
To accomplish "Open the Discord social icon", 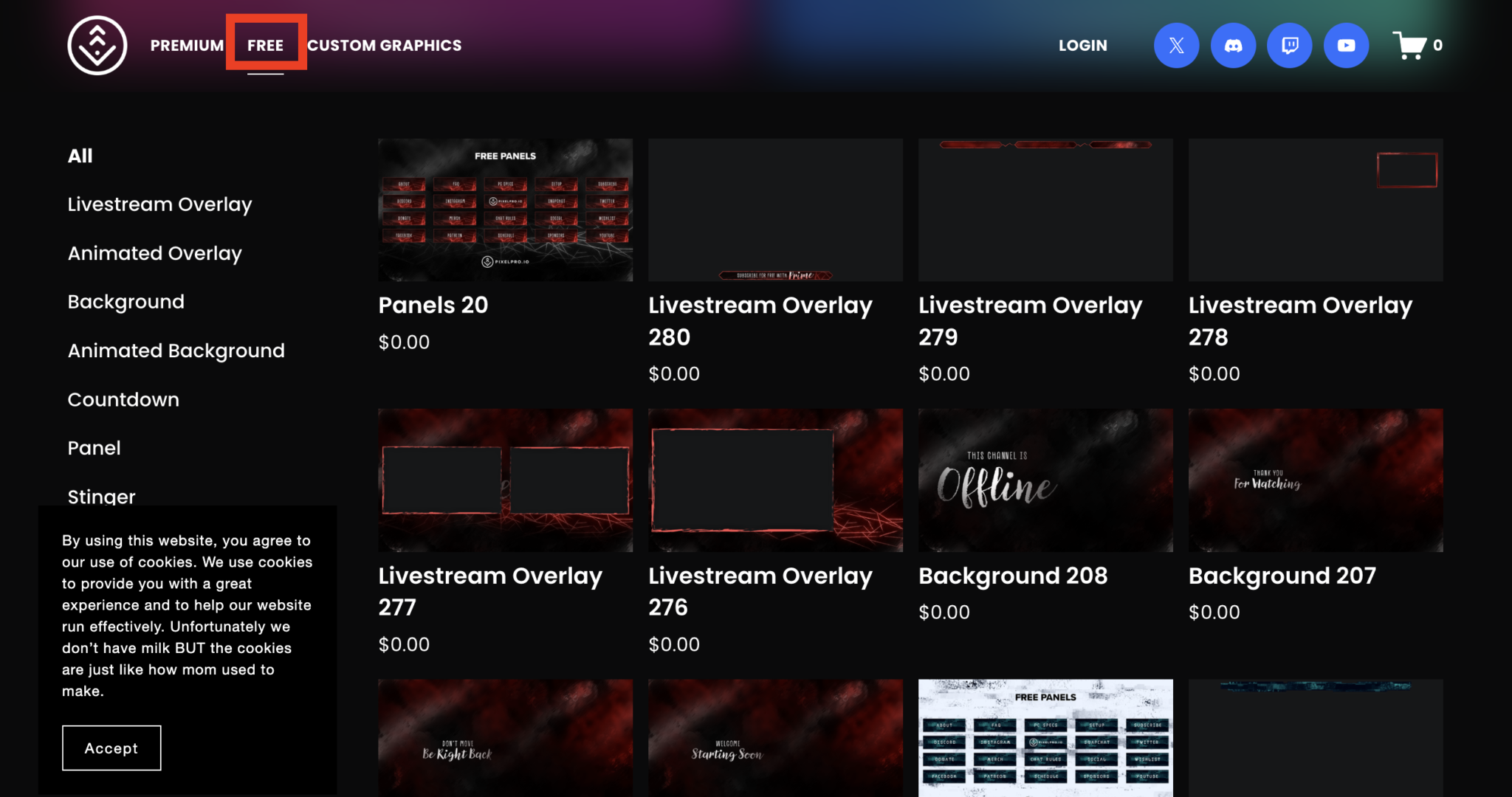I will pos(1233,45).
